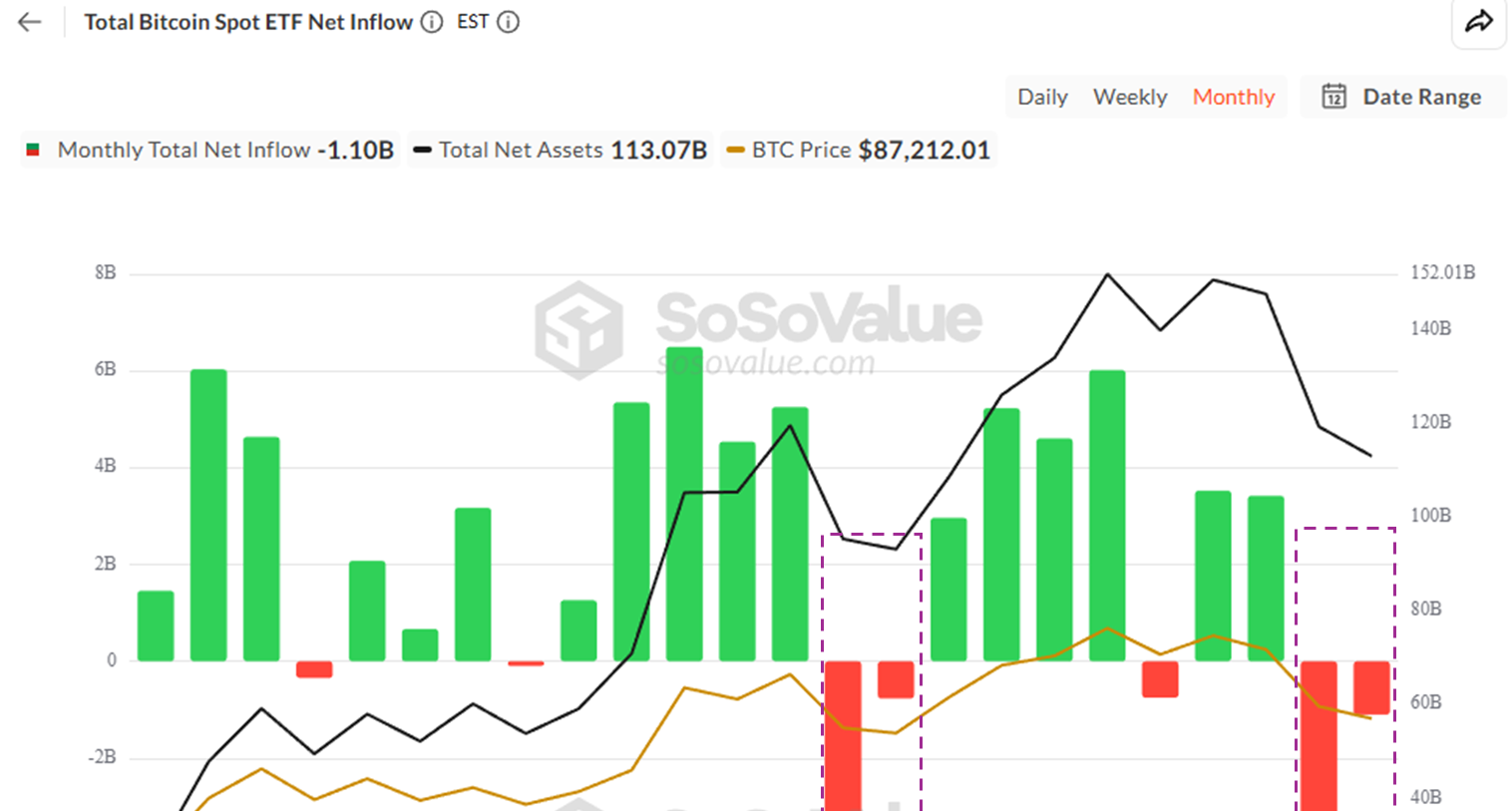Screen dimensions: 1512x811
Task: Click the BTC Price value $87,212.01
Action: [x=926, y=150]
